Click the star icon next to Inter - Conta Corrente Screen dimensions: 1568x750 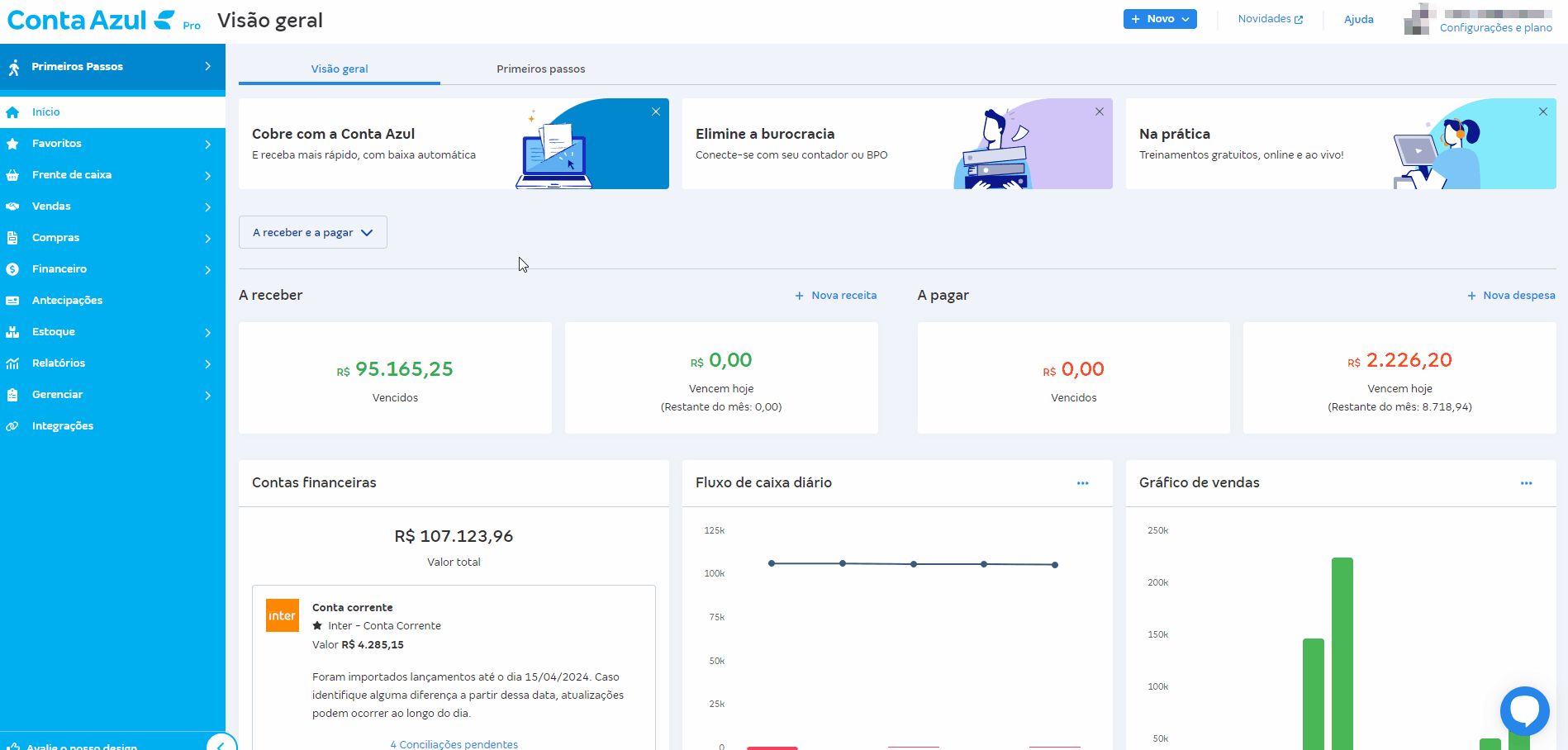317,626
